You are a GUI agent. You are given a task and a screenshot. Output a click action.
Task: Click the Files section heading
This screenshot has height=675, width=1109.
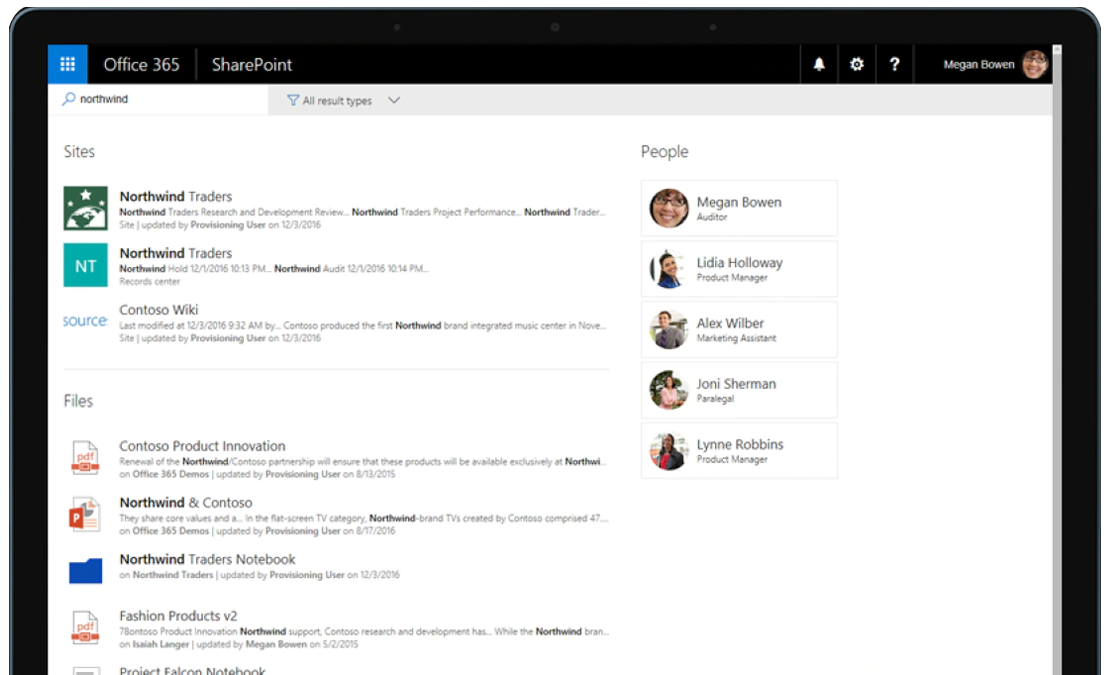tap(79, 401)
